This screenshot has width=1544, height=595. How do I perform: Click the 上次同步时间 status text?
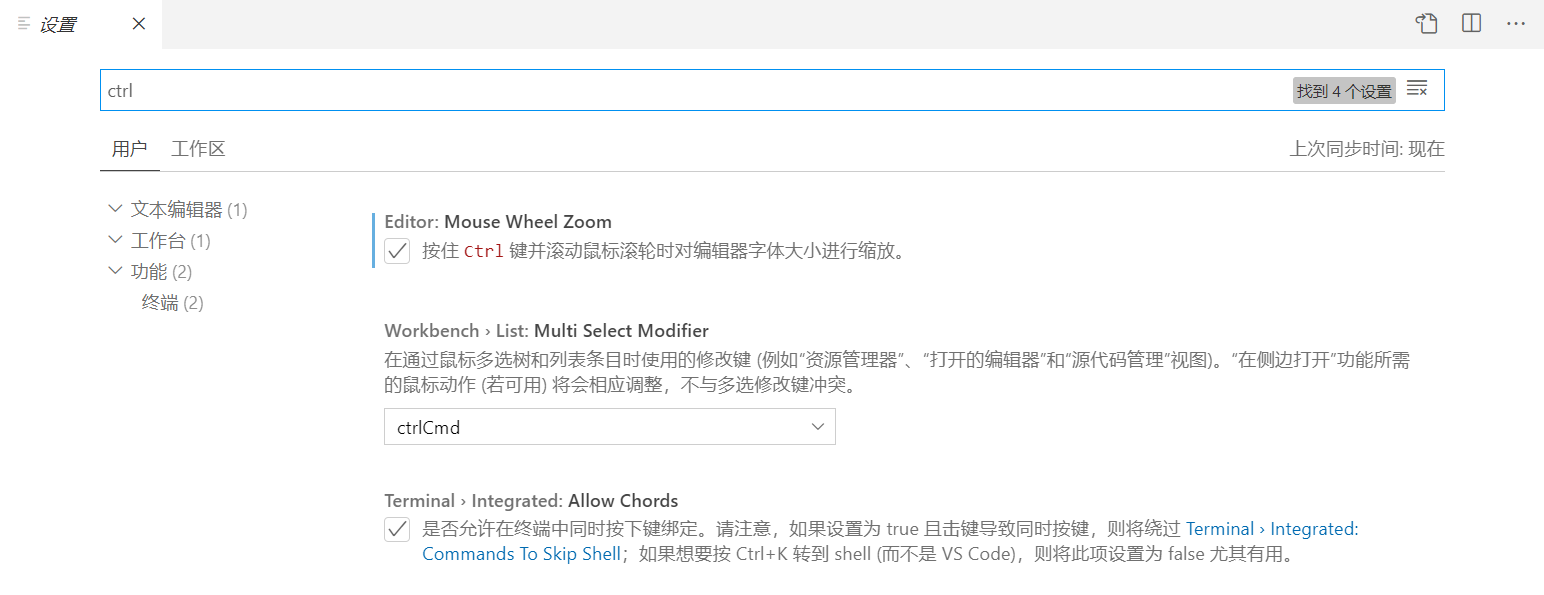(x=1366, y=149)
